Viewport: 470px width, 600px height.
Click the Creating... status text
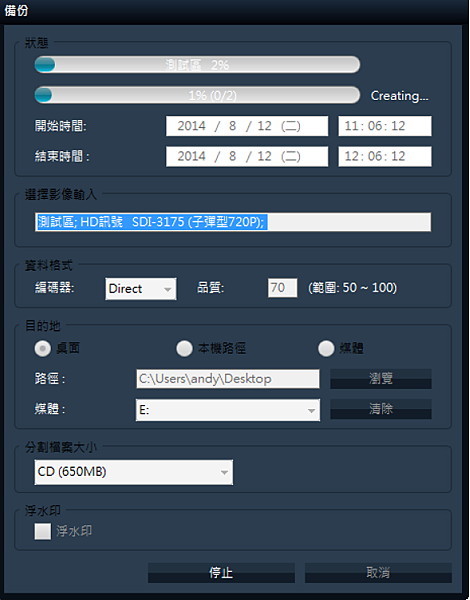(399, 96)
